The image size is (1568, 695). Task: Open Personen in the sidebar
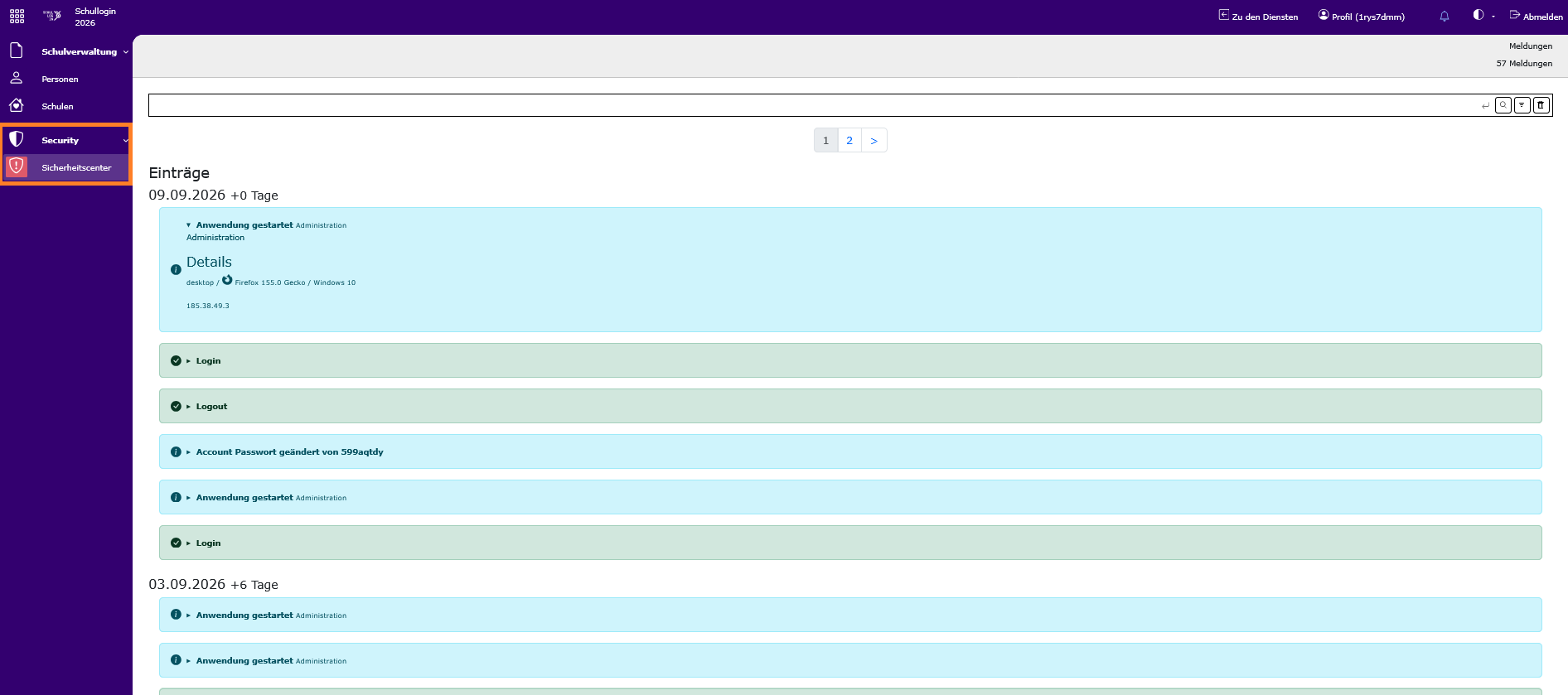(60, 79)
